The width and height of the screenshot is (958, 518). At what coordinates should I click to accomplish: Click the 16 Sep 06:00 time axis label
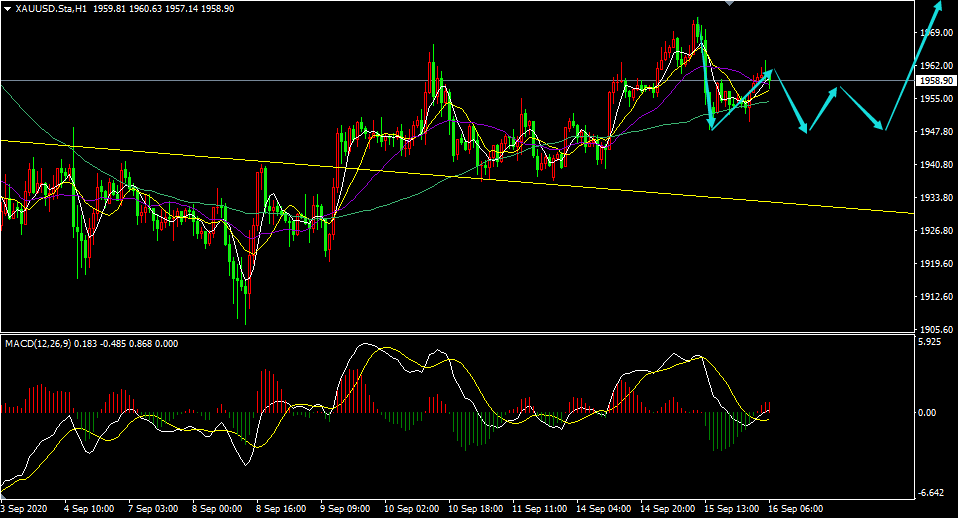tap(795, 509)
